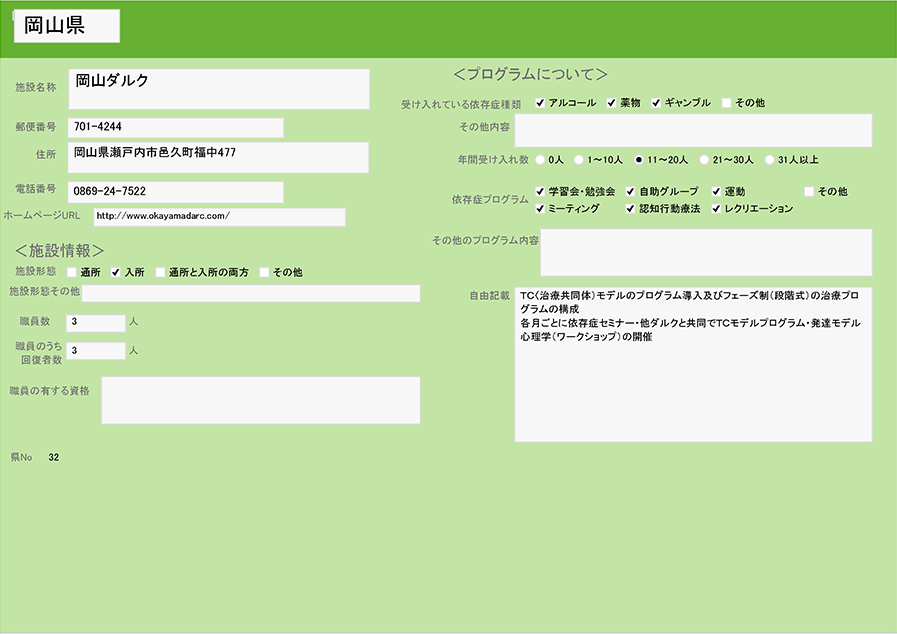Viewport: 897px width, 634px height.
Task: Toggle the 学習会・勉強会 checkbox
Action: [540, 191]
